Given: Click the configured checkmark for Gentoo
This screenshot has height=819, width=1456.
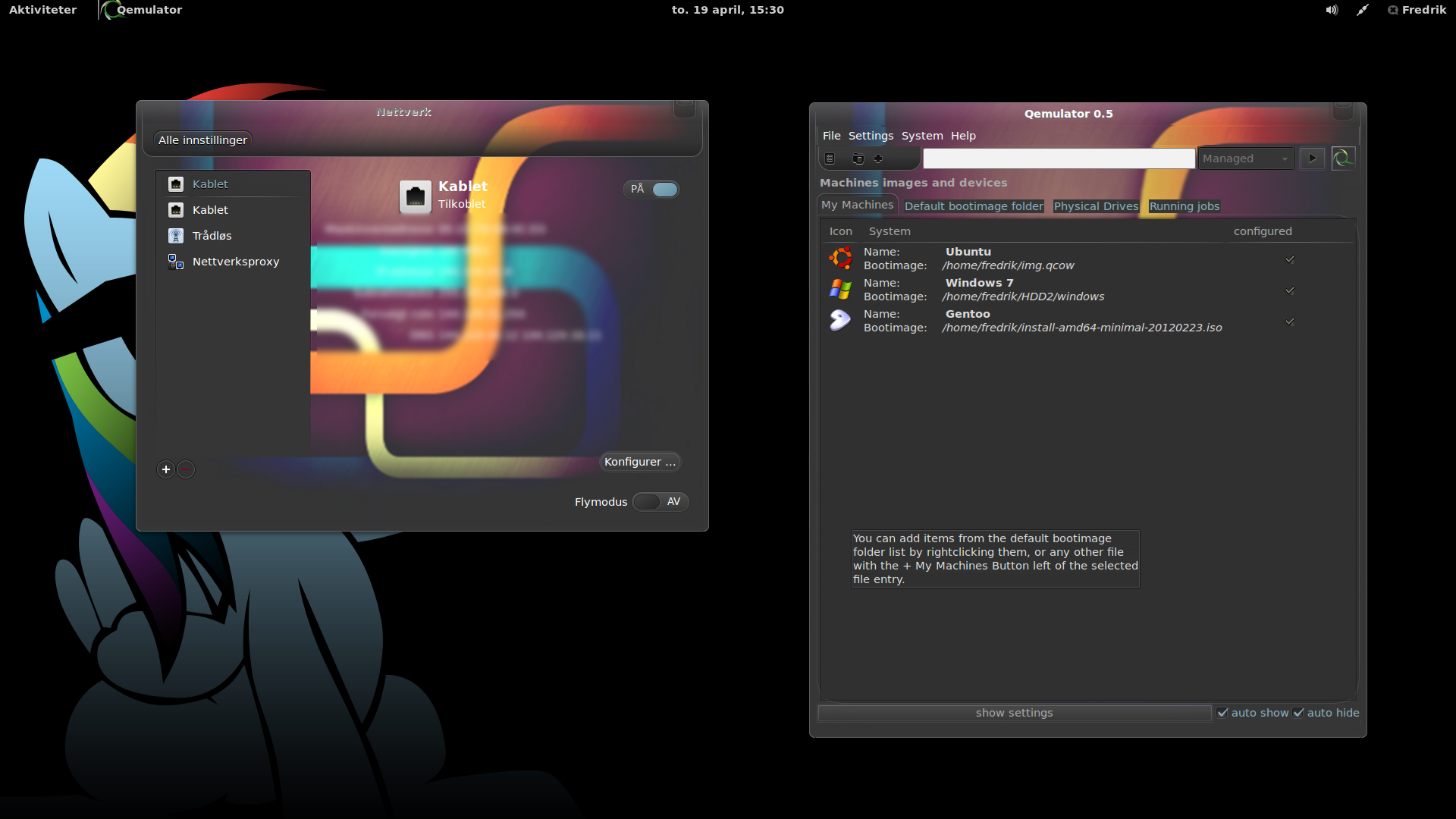Looking at the screenshot, I should [x=1290, y=322].
